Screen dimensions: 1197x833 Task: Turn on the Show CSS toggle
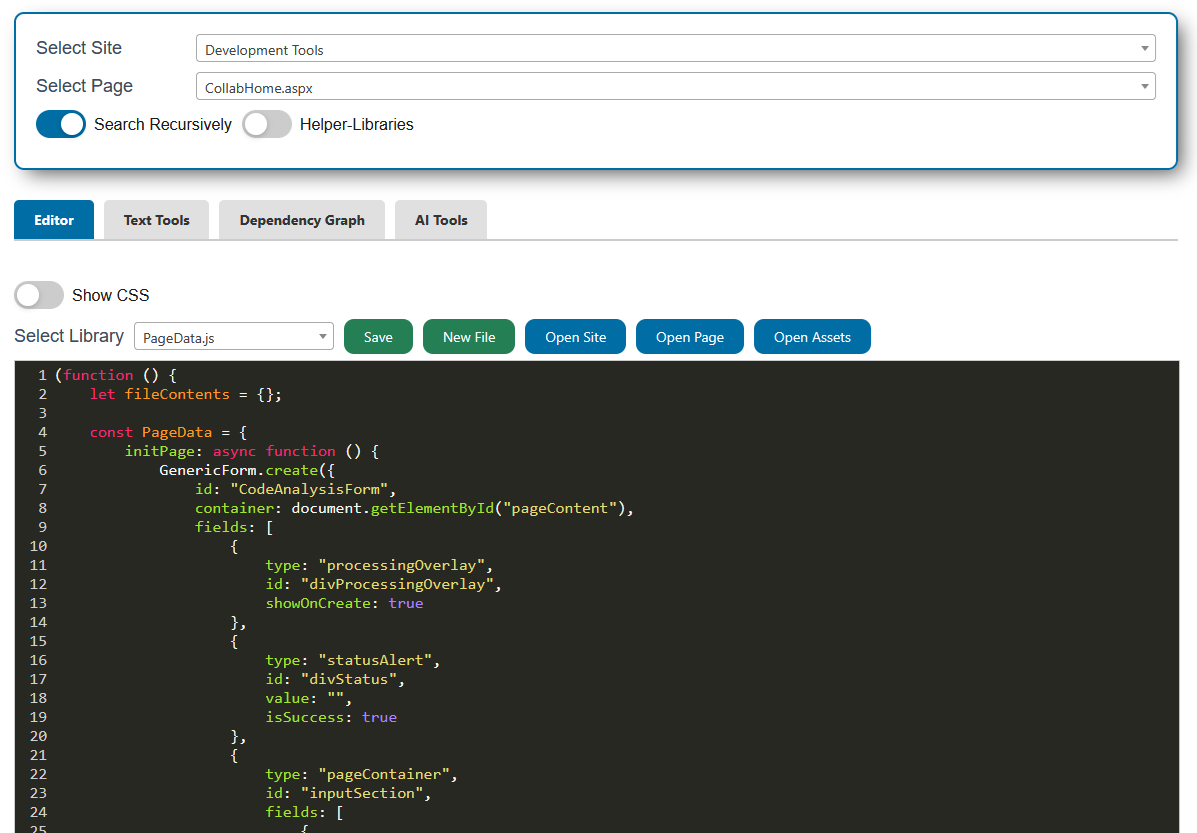click(x=39, y=295)
